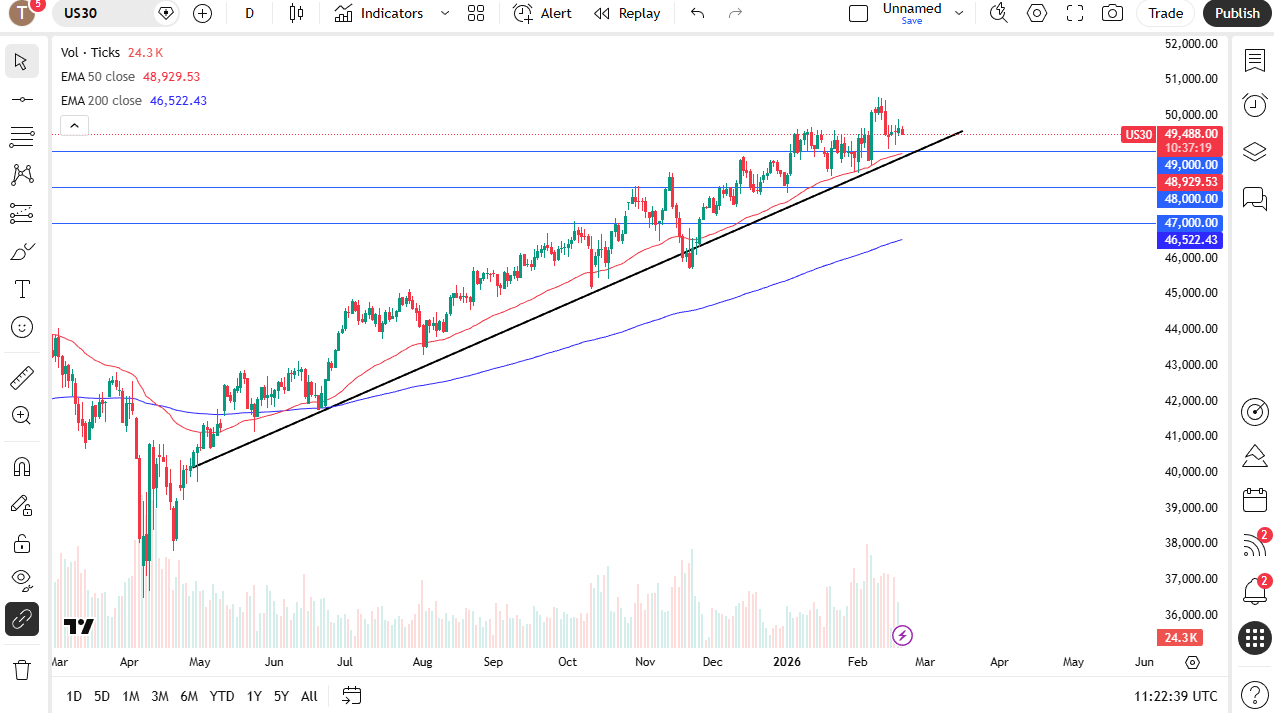Start bar Replay mode
Image resolution: width=1274 pixels, height=713 pixels.
[627, 13]
